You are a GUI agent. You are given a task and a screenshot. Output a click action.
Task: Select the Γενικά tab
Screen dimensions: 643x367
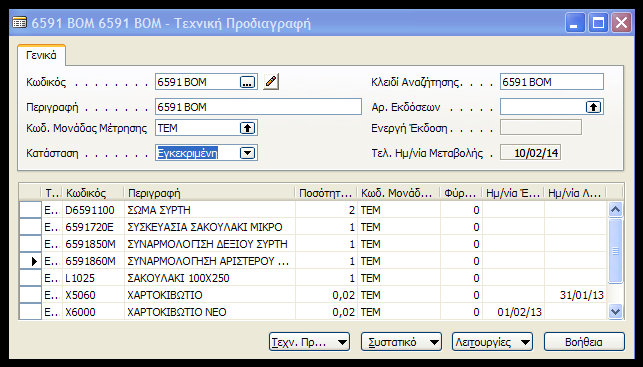[41, 55]
